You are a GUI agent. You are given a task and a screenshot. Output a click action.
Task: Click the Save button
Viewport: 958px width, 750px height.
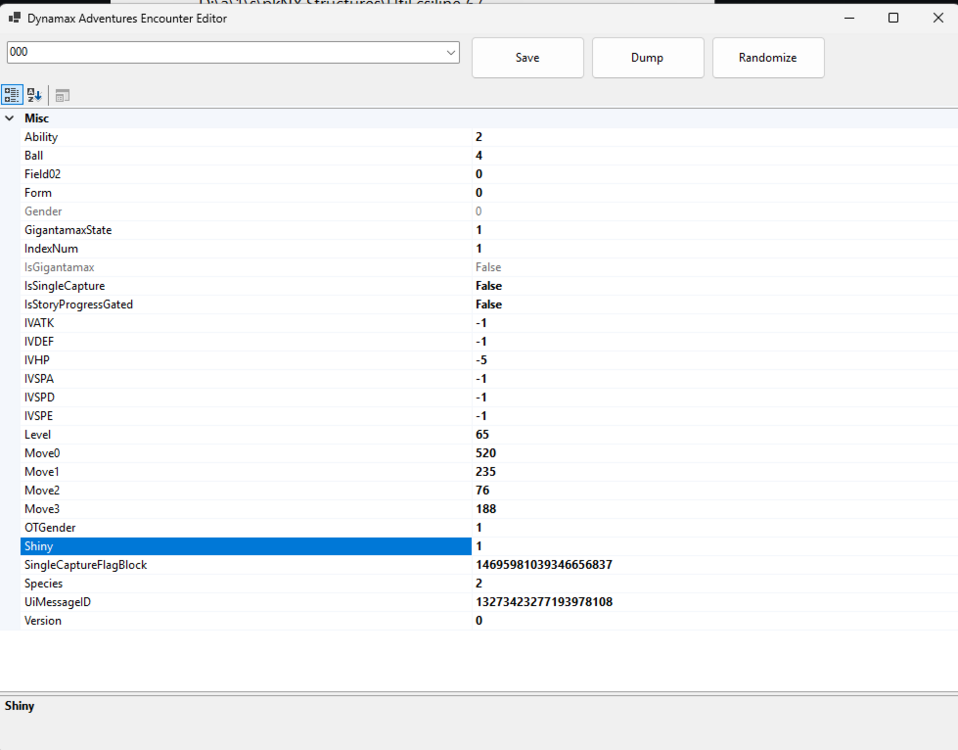click(x=527, y=58)
